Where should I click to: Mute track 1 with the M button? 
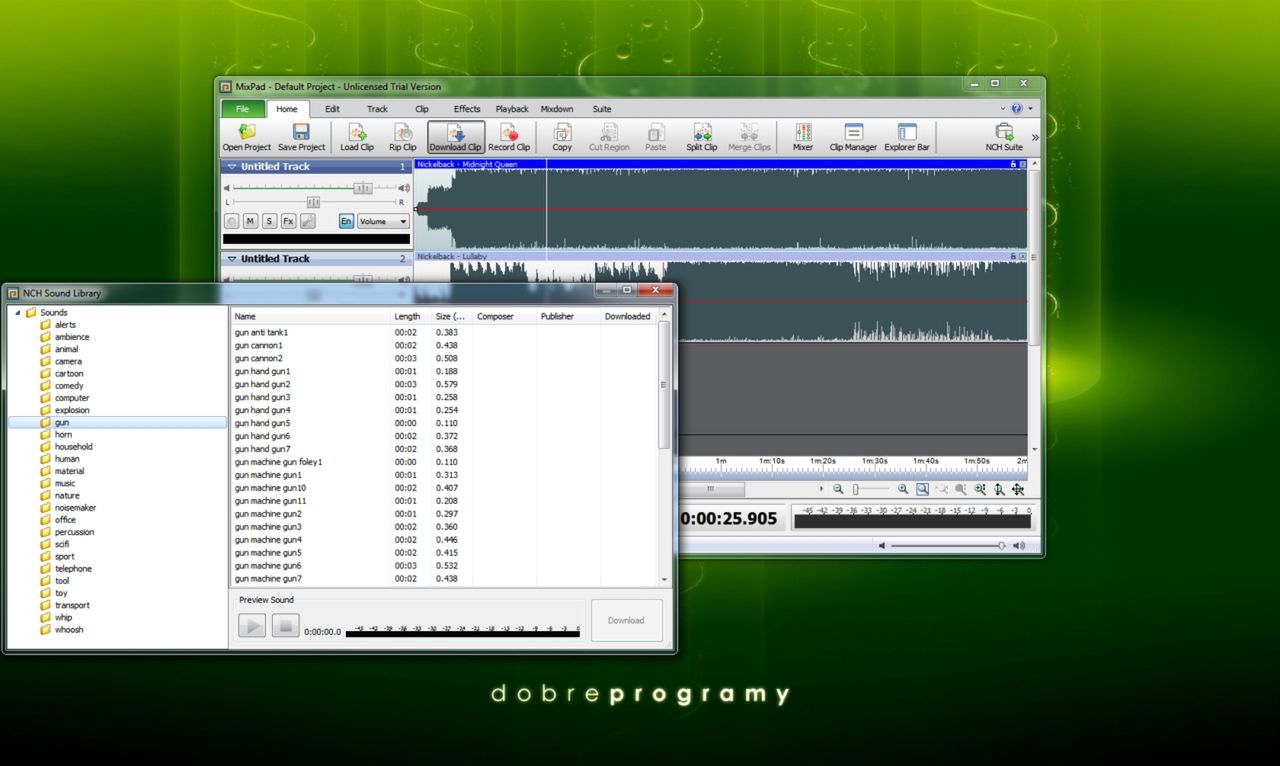point(250,221)
